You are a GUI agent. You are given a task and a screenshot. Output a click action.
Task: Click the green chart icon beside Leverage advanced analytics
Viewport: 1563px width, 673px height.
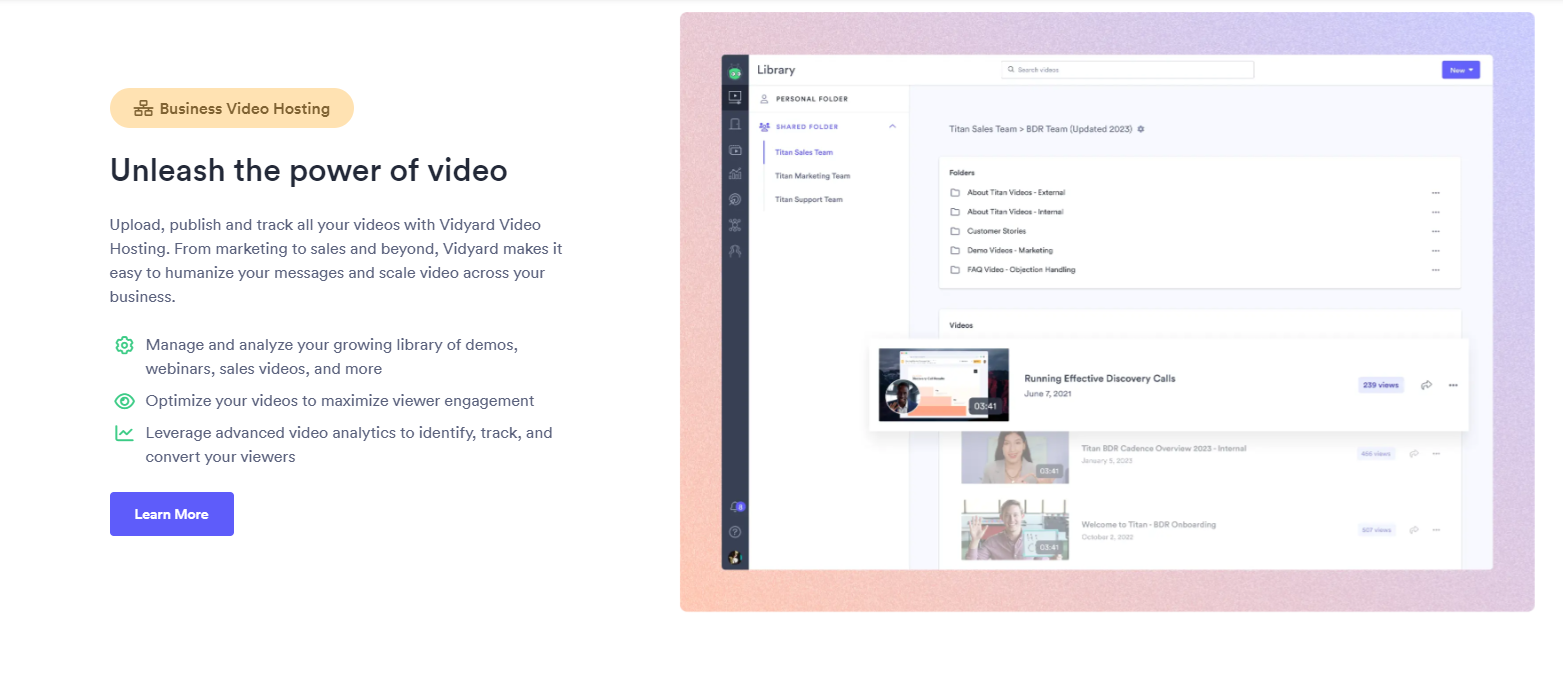124,433
